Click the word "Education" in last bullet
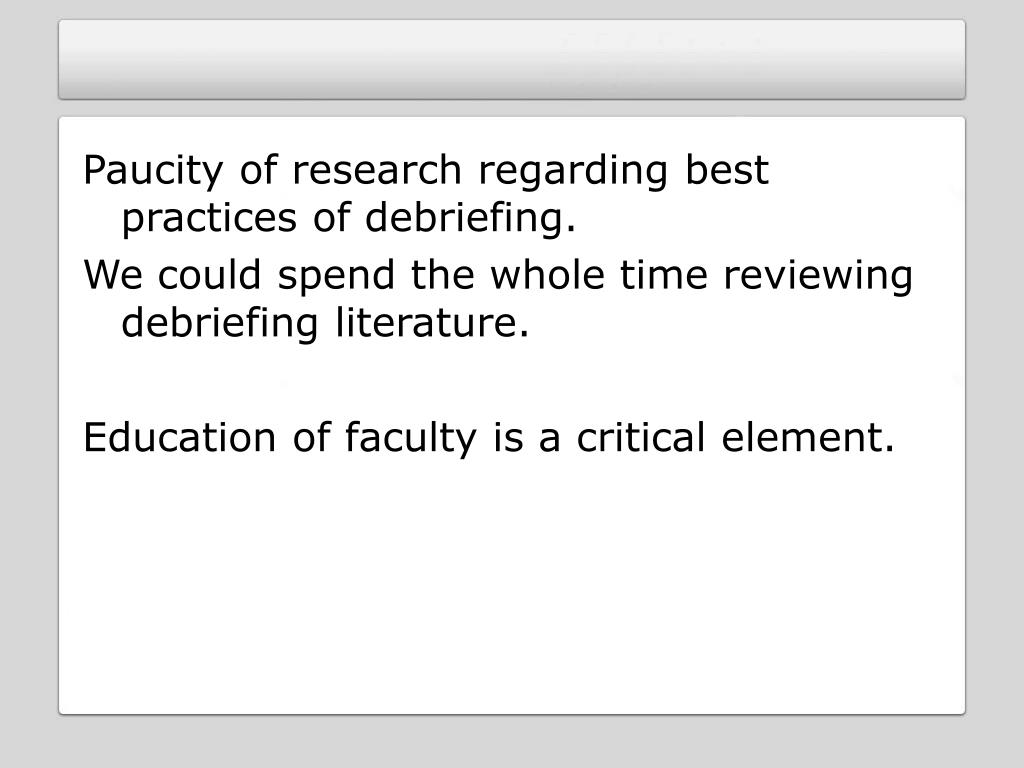The height and width of the screenshot is (768, 1024). pyautogui.click(x=180, y=437)
